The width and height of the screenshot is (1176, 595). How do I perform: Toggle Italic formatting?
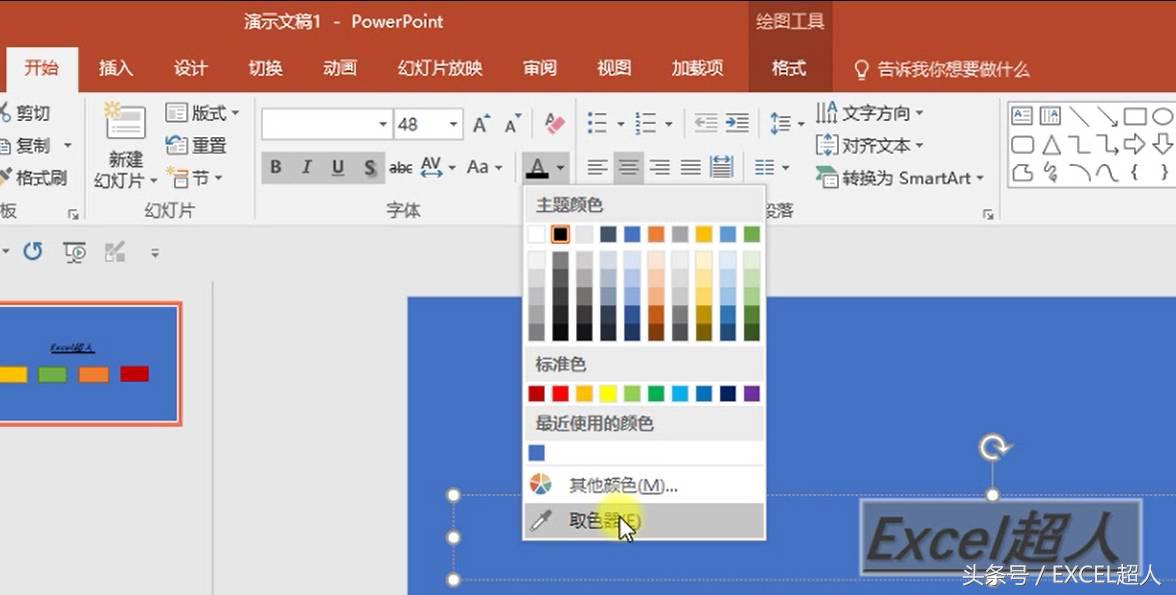(307, 167)
